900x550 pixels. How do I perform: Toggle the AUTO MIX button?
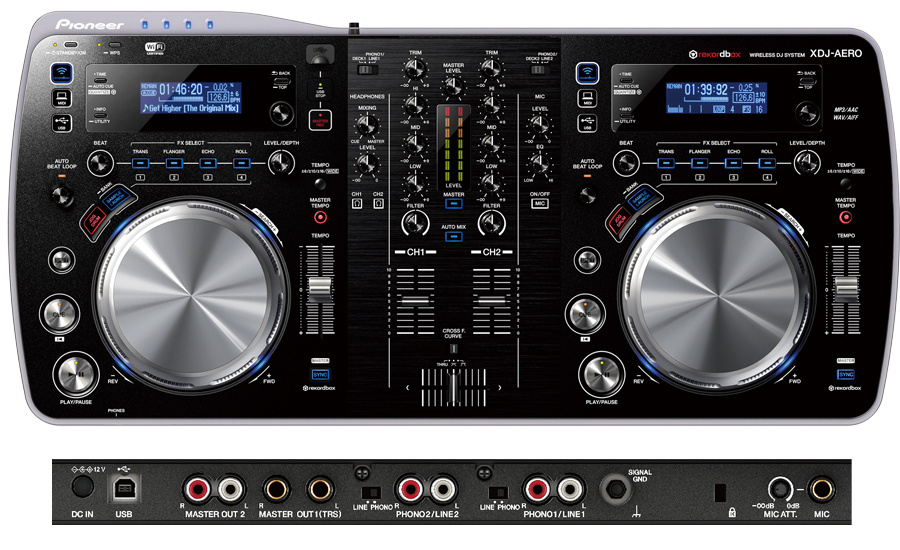(453, 237)
